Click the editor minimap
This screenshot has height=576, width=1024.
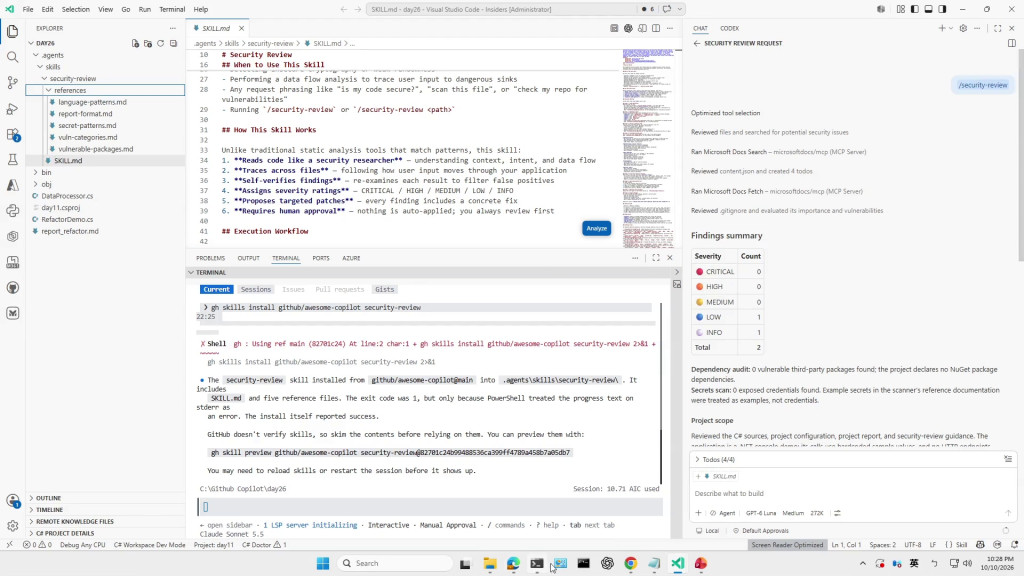648,148
